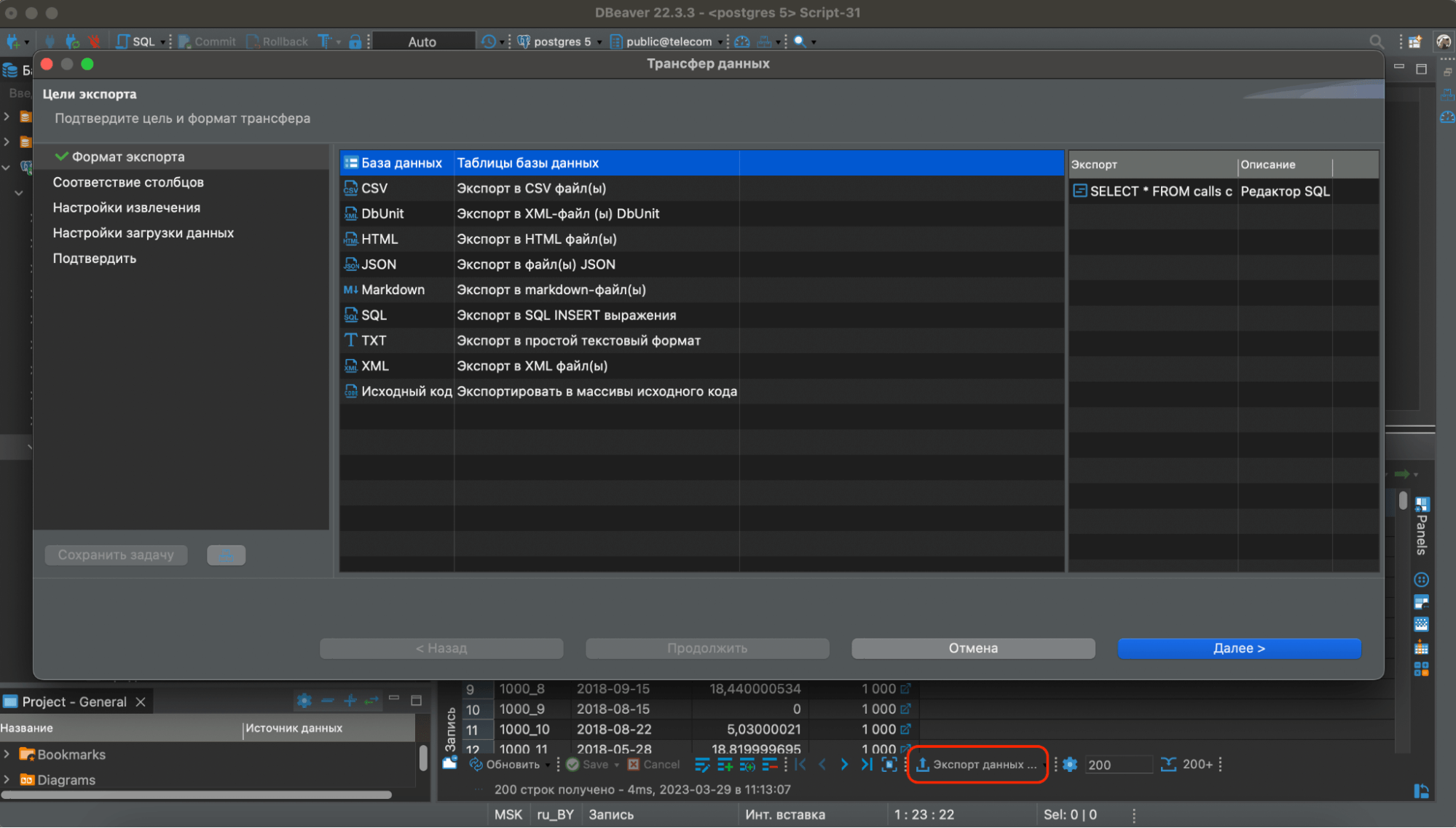Click the Project panel settings gear icon
Image resolution: width=1456 pixels, height=828 pixels.
304,701
